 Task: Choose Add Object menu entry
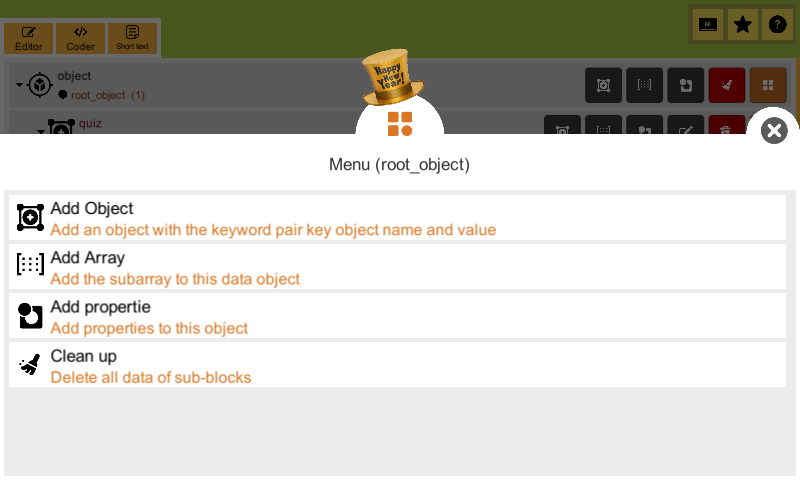397,218
